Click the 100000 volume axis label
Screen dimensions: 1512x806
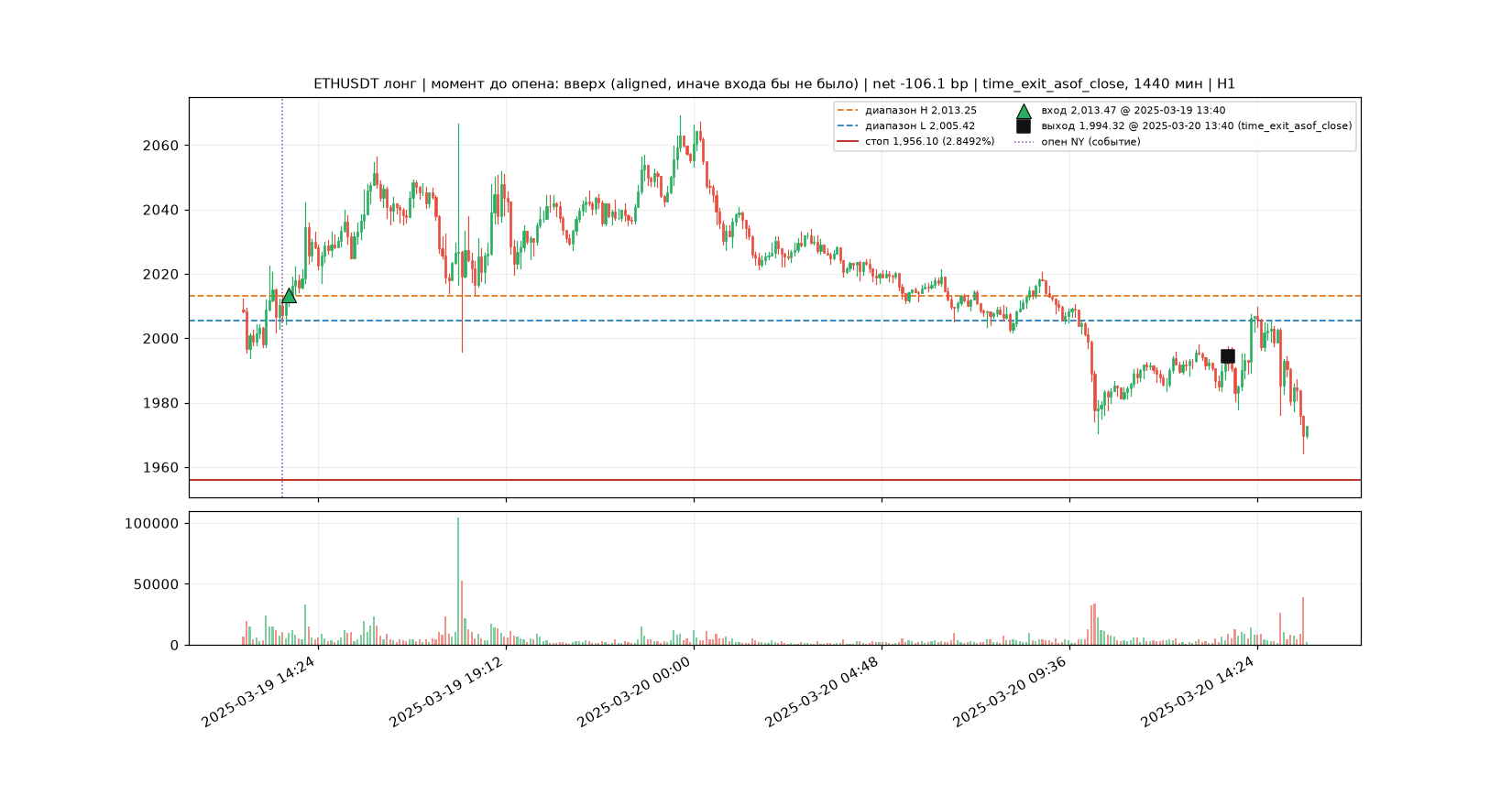(x=152, y=524)
